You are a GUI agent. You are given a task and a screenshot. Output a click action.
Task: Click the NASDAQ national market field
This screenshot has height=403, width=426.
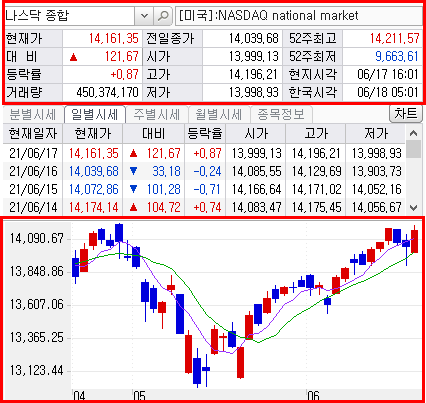pyautogui.click(x=299, y=16)
